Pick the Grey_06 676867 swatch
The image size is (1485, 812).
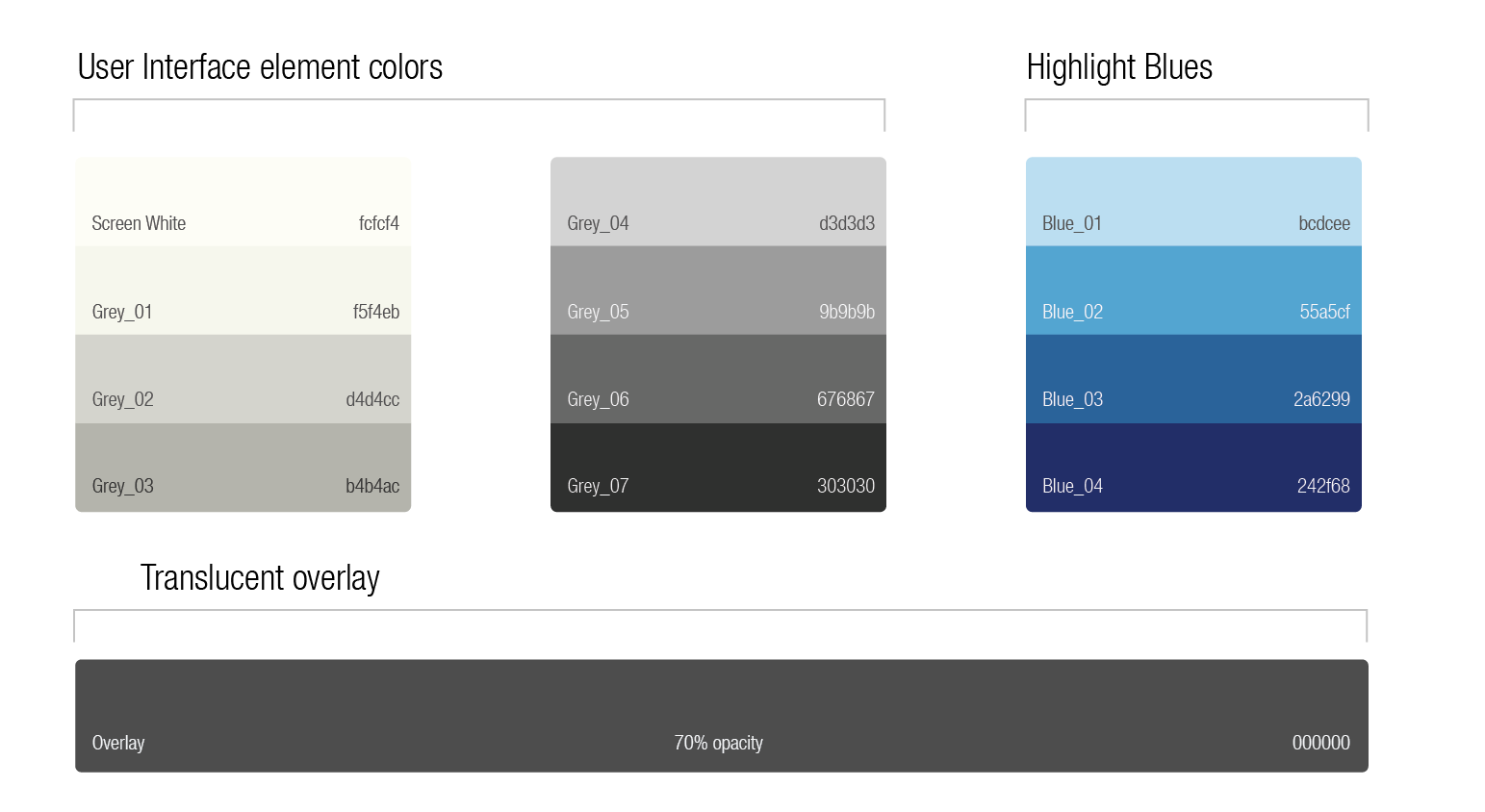[718, 378]
